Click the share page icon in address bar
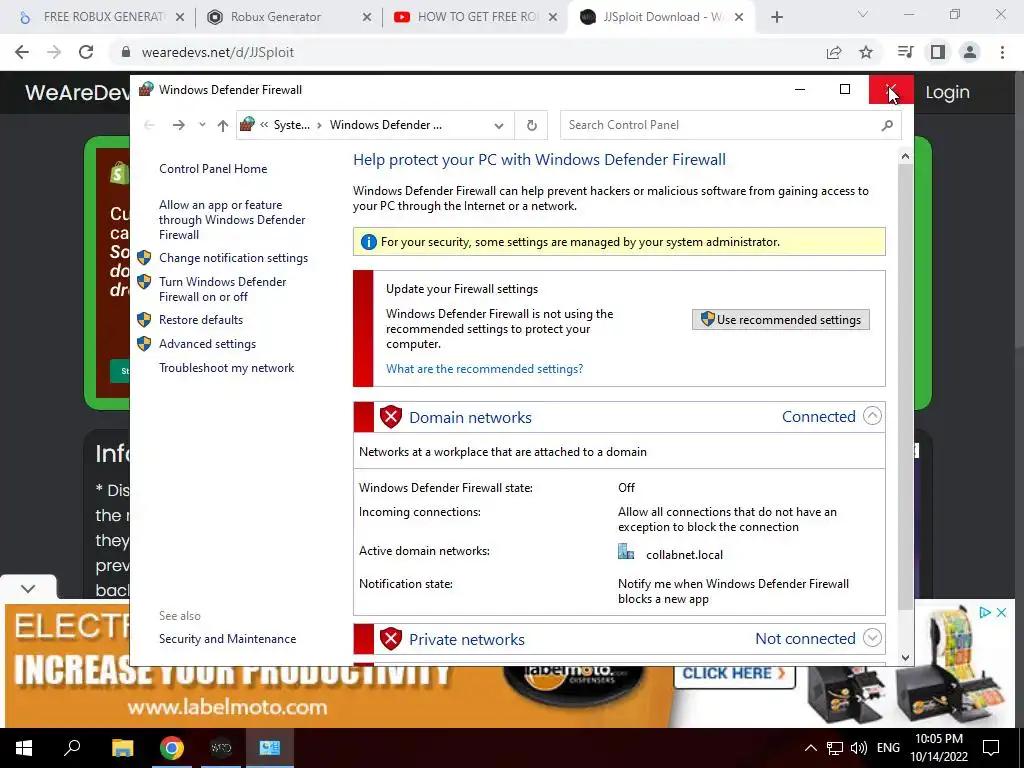 834,52
